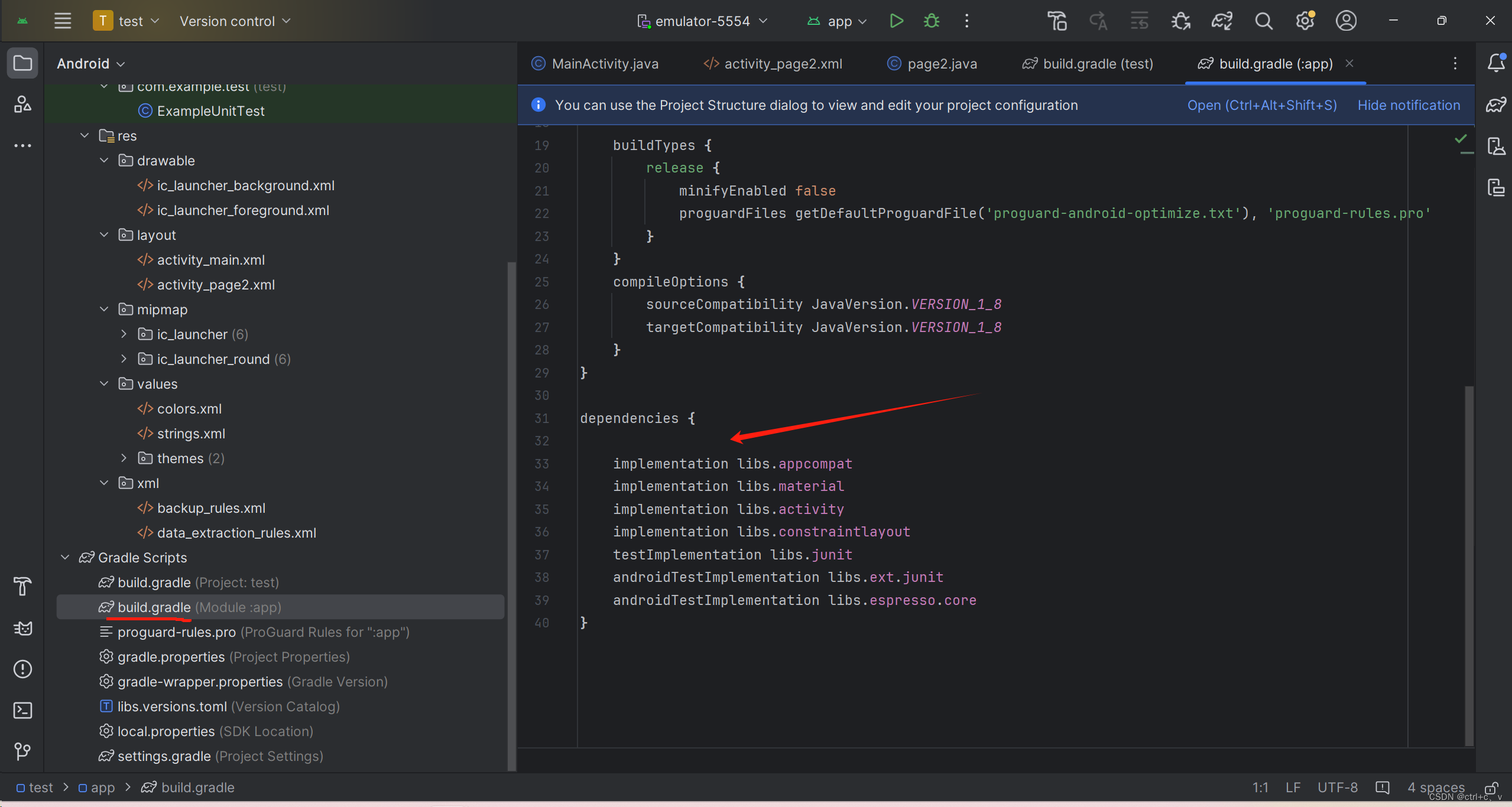Viewport: 1512px width, 807px height.
Task: Expand ic_launcher_round folder
Action: [124, 359]
